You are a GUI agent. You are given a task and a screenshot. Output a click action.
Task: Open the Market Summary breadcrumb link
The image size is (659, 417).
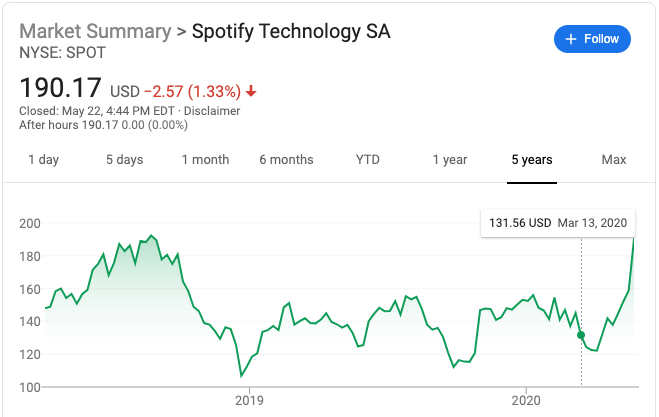point(95,31)
